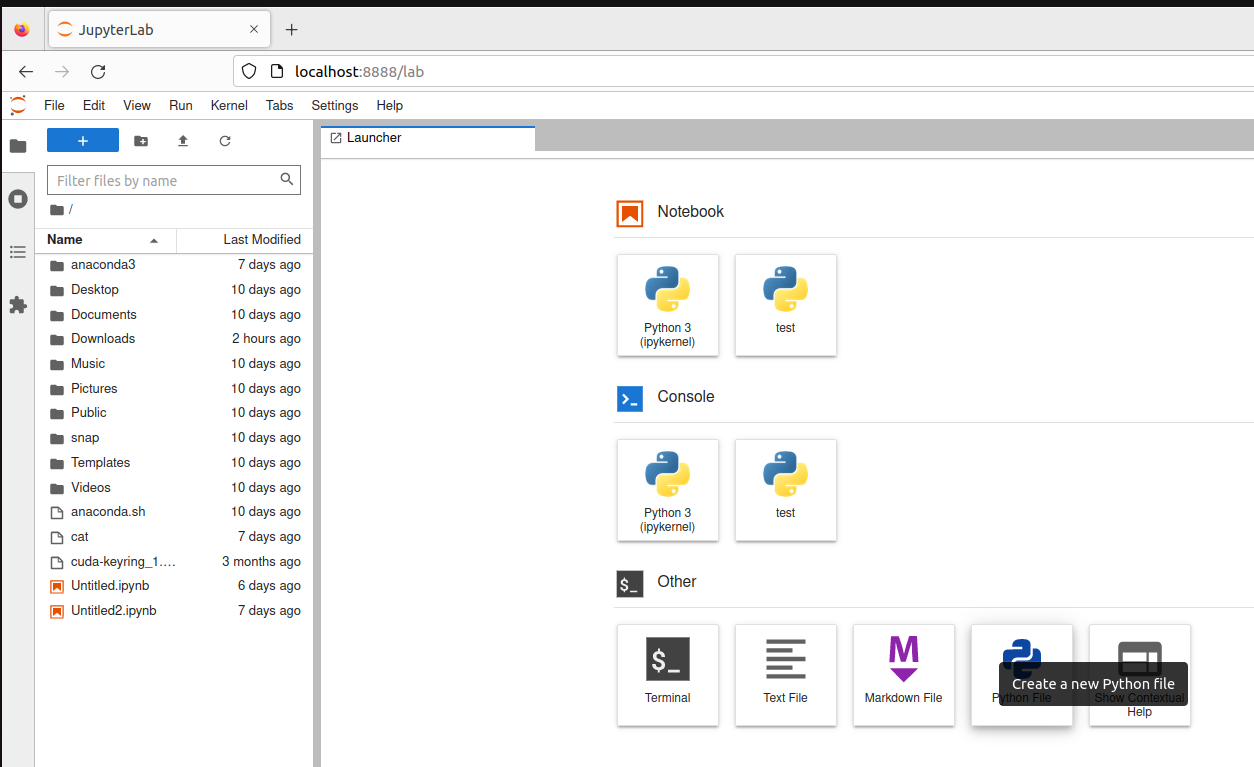Viewport: 1254px width, 767px height.
Task: Open the File Browser sidebar icon
Action: pos(18,146)
